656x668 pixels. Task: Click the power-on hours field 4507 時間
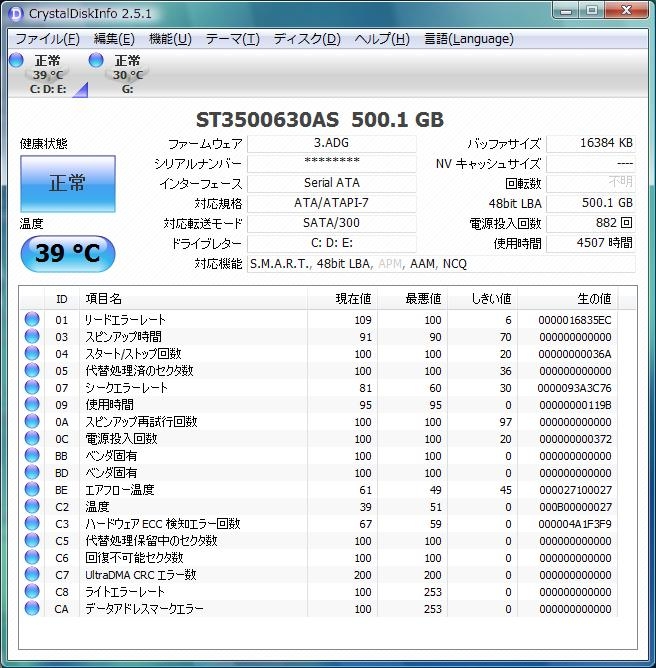pos(591,244)
